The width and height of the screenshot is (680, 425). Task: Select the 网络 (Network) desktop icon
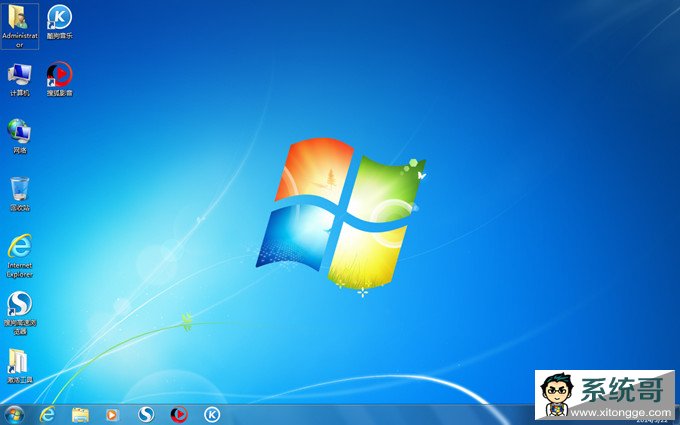click(20, 137)
